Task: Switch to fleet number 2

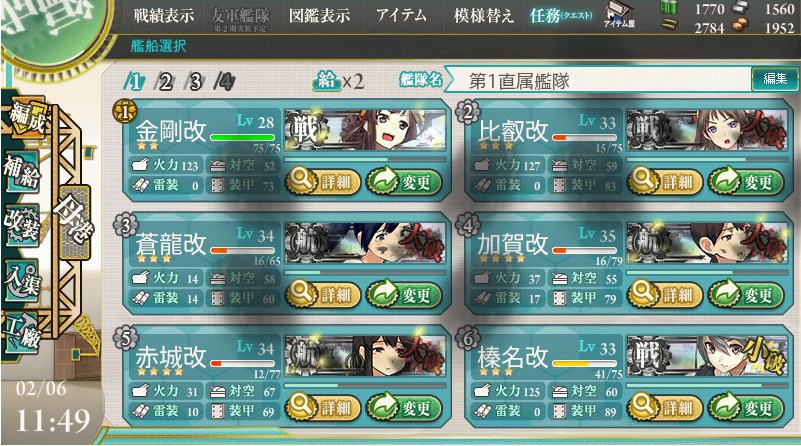Action: tap(164, 81)
